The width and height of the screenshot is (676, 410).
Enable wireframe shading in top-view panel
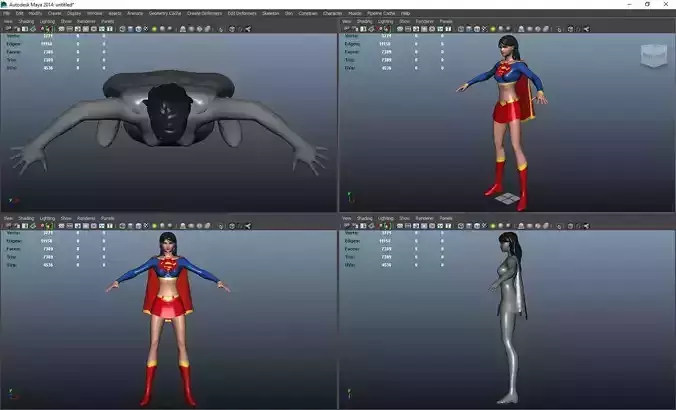point(122,29)
